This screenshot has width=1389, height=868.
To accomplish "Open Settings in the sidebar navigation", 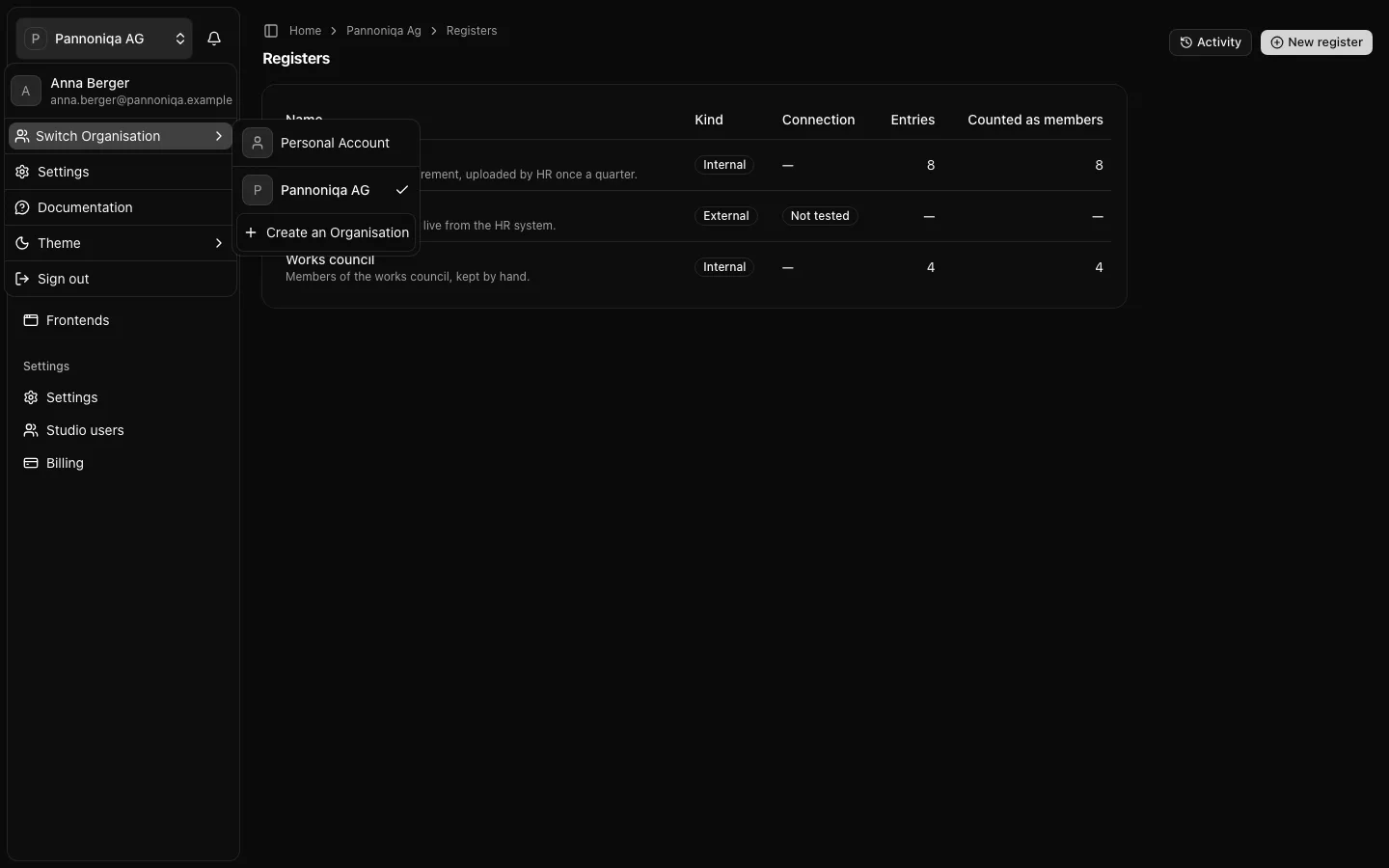I will point(122,397).
